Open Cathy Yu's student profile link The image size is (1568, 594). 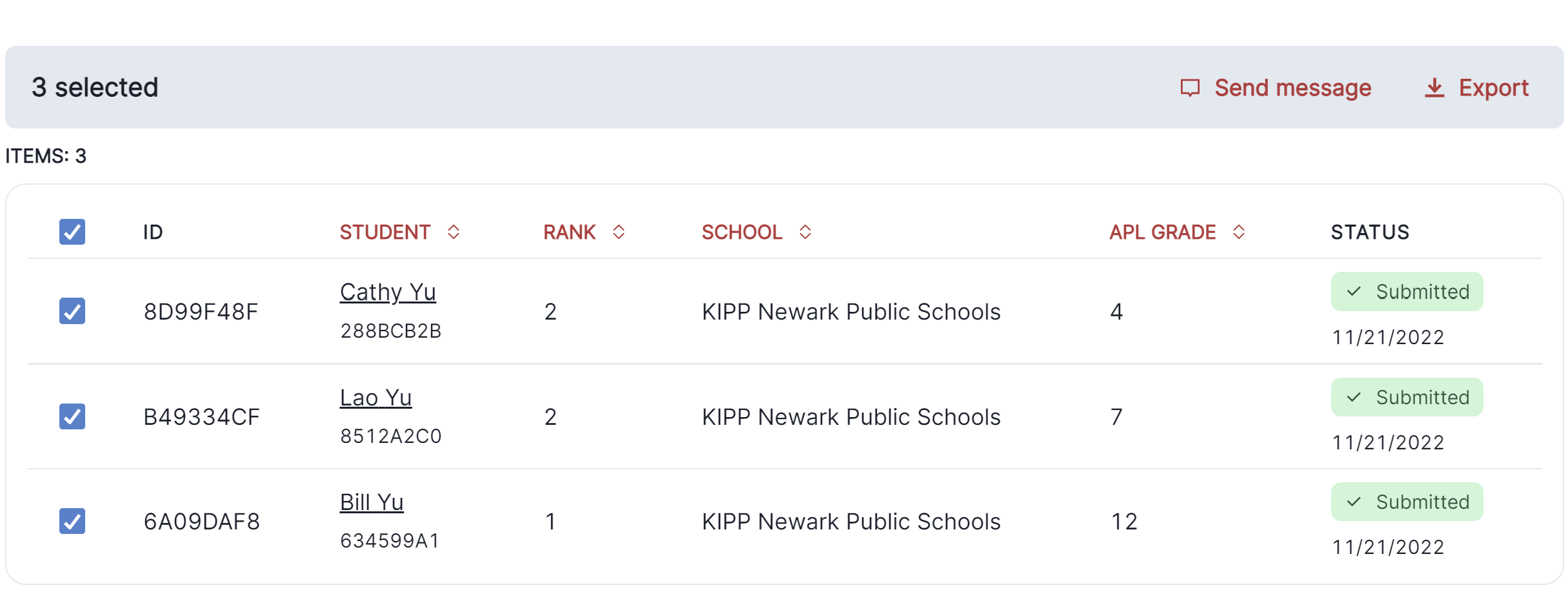tap(388, 292)
